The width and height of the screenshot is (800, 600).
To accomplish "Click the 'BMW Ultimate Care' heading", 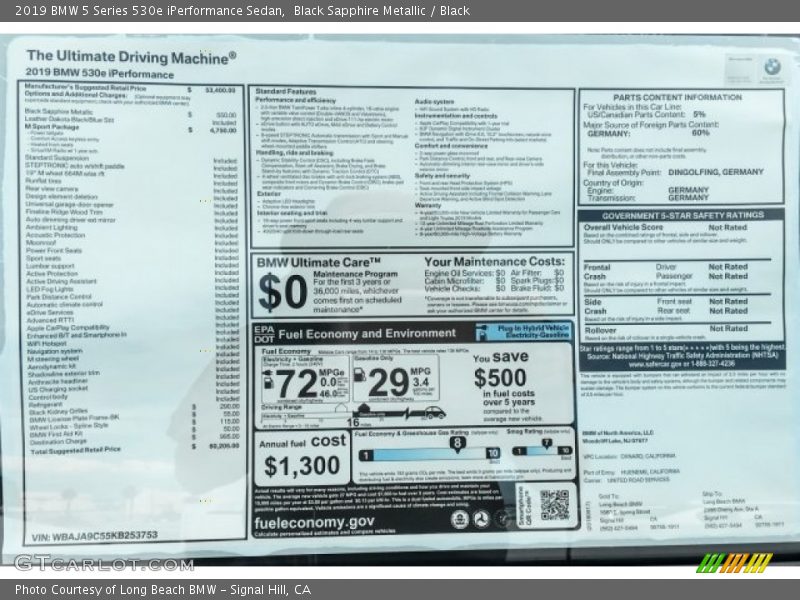I will tap(318, 263).
